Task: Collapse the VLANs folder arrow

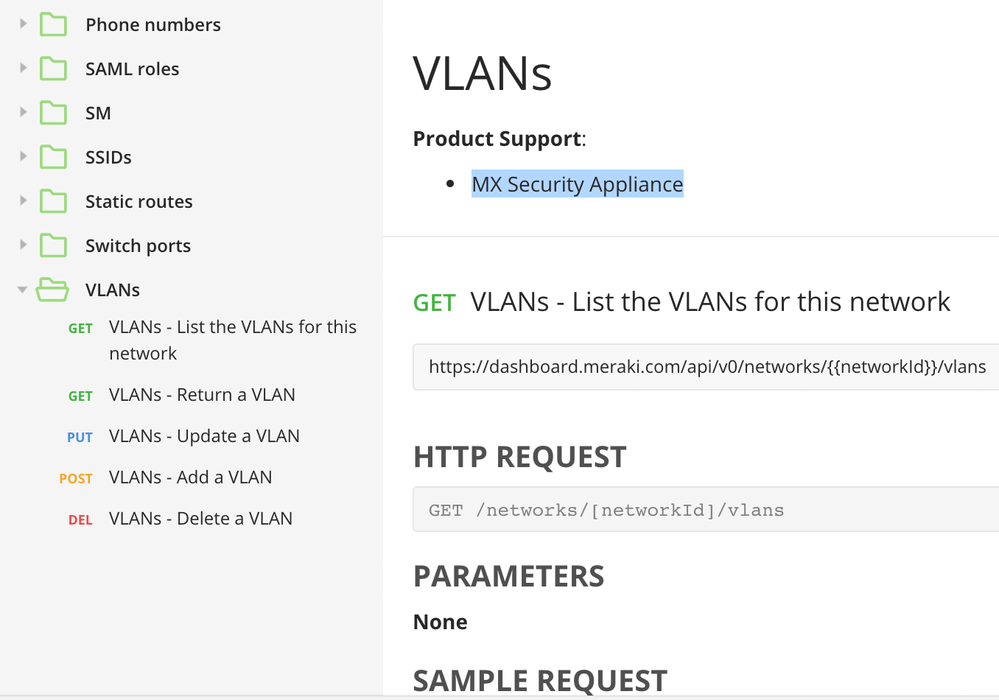Action: (22, 290)
